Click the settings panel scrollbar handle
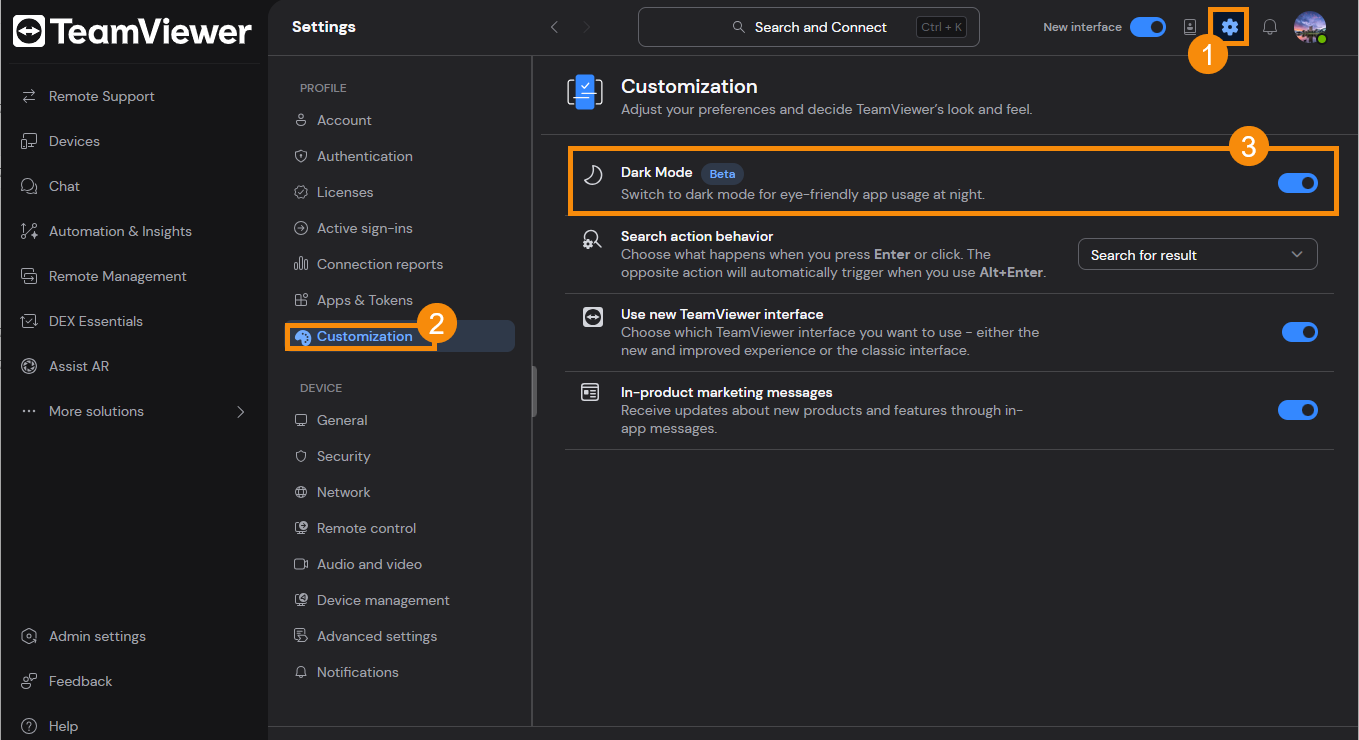This screenshot has width=1359, height=740. pyautogui.click(x=534, y=391)
